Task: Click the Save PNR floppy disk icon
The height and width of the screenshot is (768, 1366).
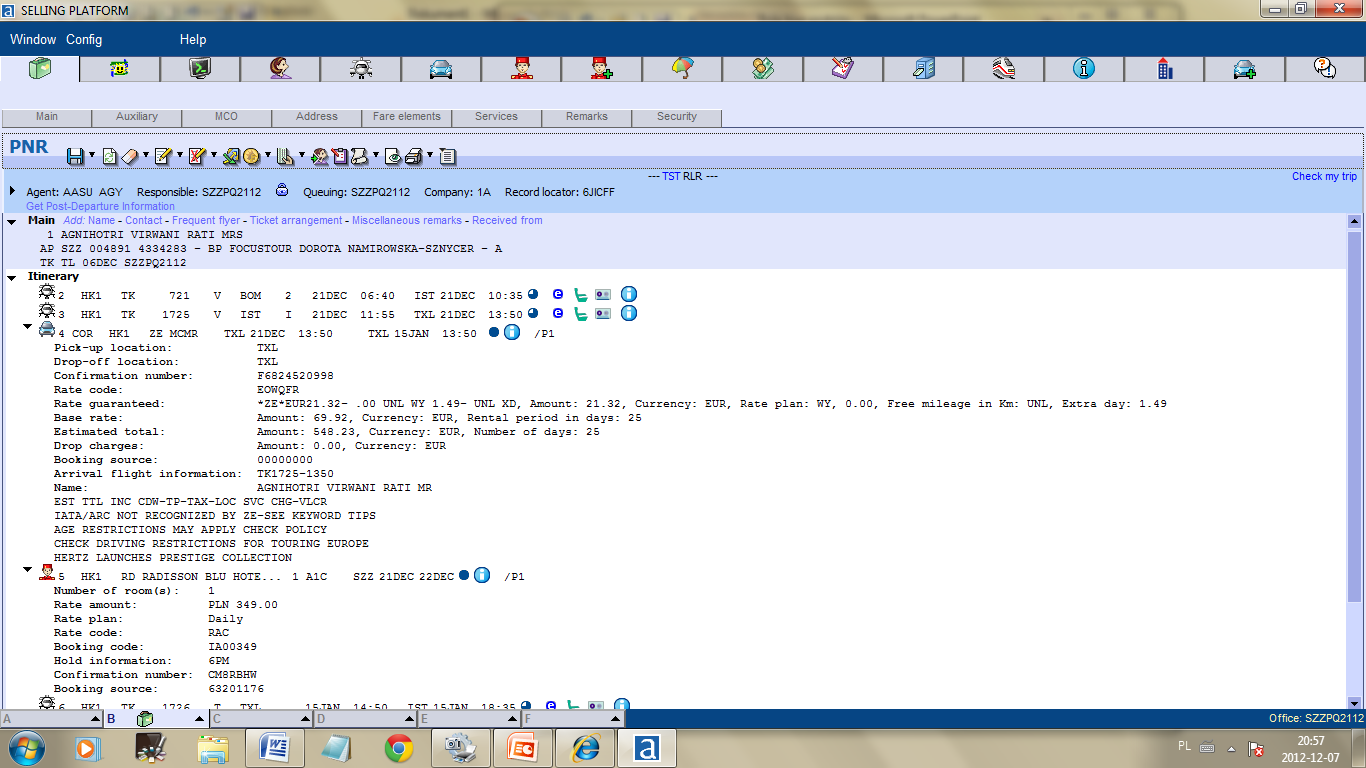Action: tap(75, 156)
